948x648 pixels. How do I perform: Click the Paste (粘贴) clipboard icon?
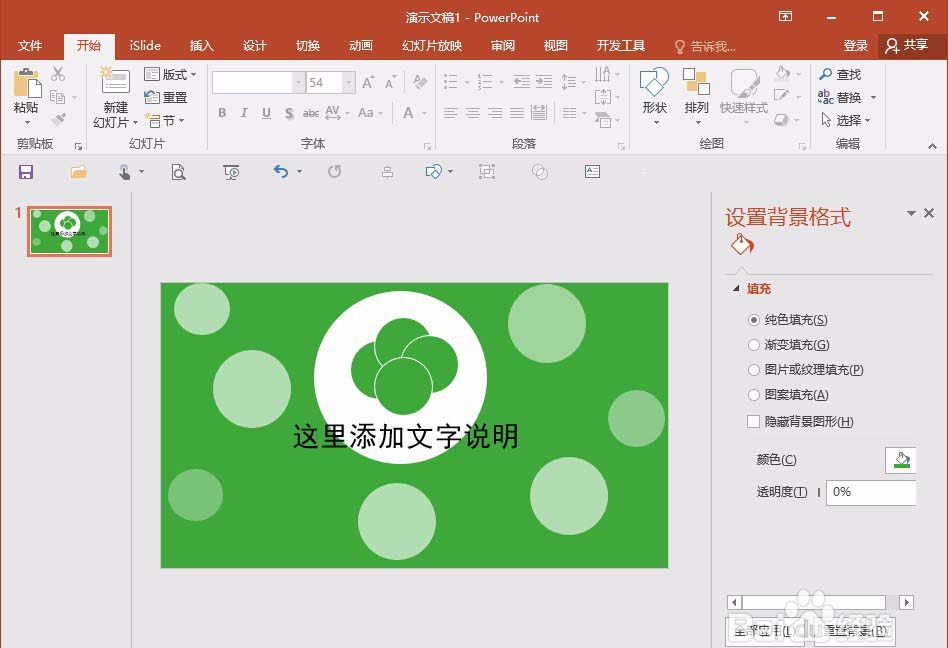pyautogui.click(x=27, y=83)
